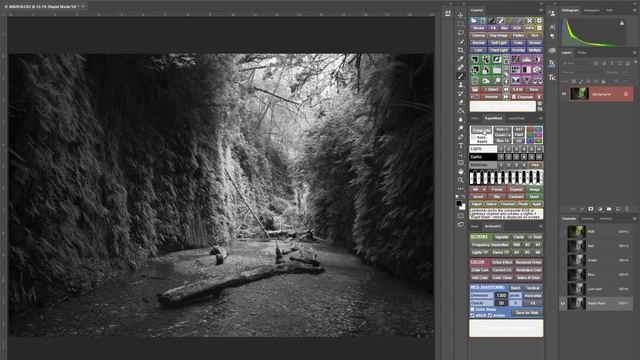The image size is (640, 360).
Task: Open the Channels panel flyout menu
Action: 635,219
